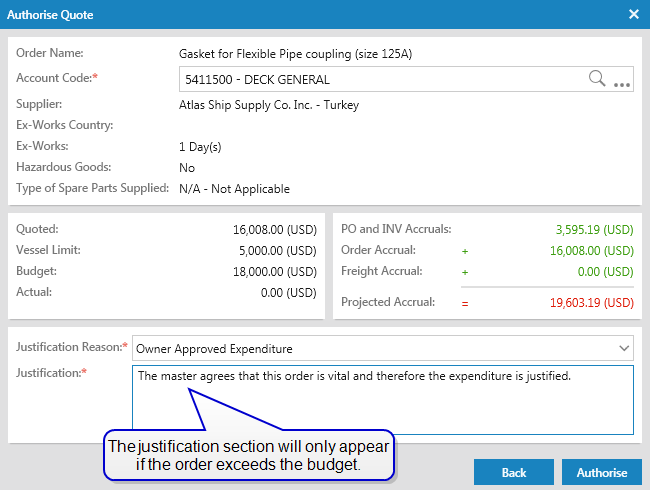Click the Vessel Limit value 5,000.00
The width and height of the screenshot is (650, 490).
pyautogui.click(x=274, y=250)
